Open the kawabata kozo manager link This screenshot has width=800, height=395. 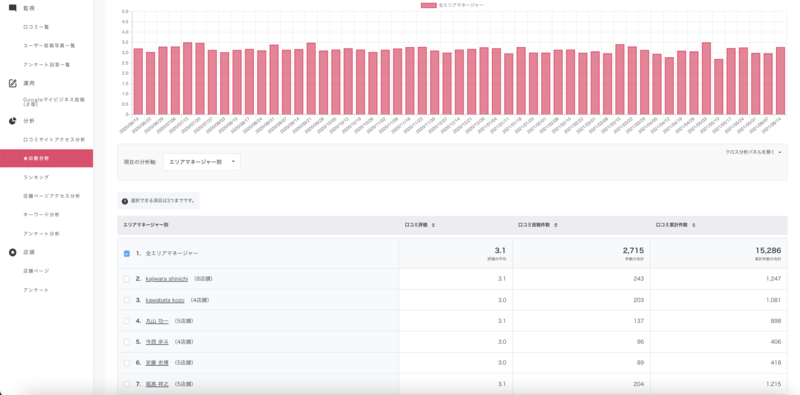point(165,300)
